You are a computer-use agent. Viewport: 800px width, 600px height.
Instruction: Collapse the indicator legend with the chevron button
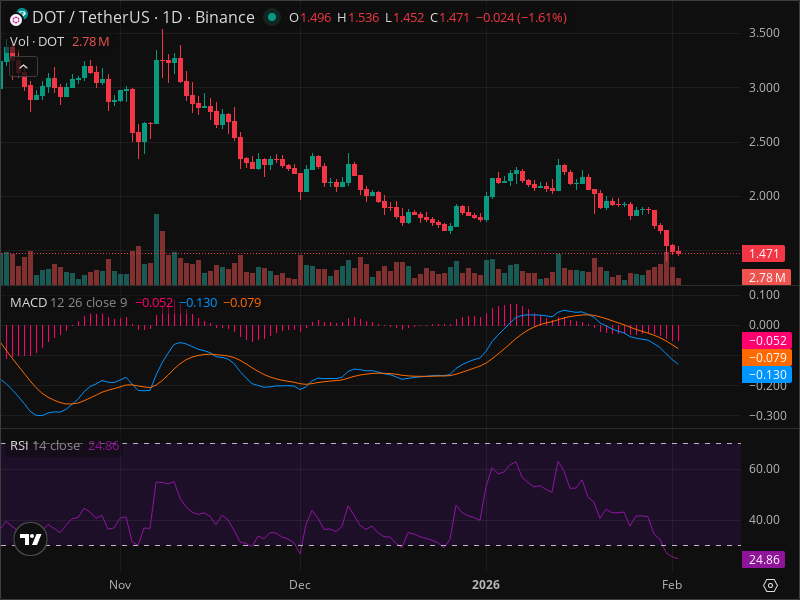pyautogui.click(x=23, y=66)
